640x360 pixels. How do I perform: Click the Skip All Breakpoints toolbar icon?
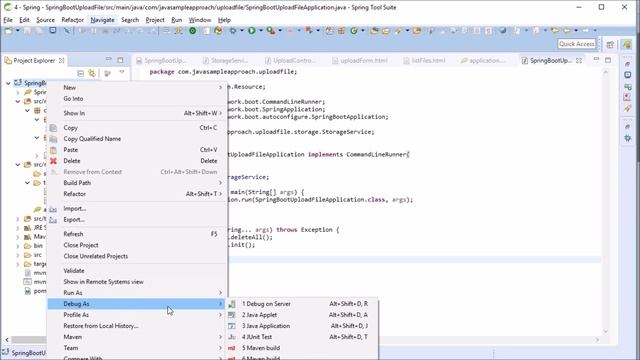coord(67,31)
